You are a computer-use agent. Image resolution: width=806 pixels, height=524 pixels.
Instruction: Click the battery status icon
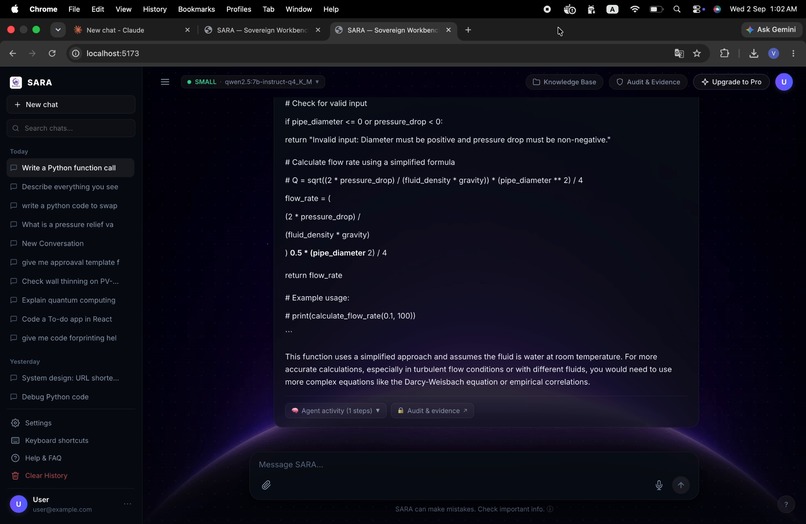click(656, 9)
